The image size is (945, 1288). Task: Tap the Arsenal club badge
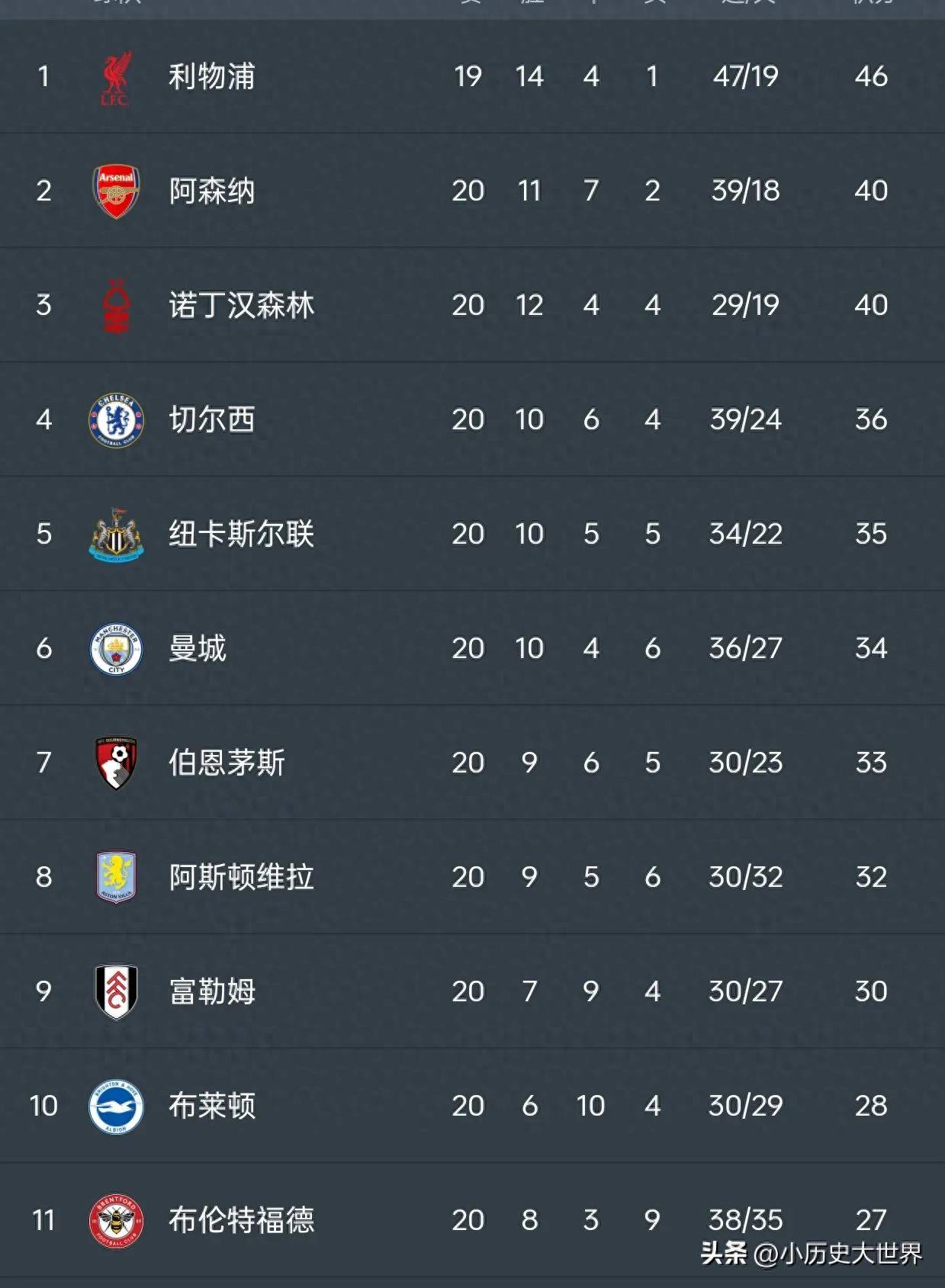pos(116,191)
